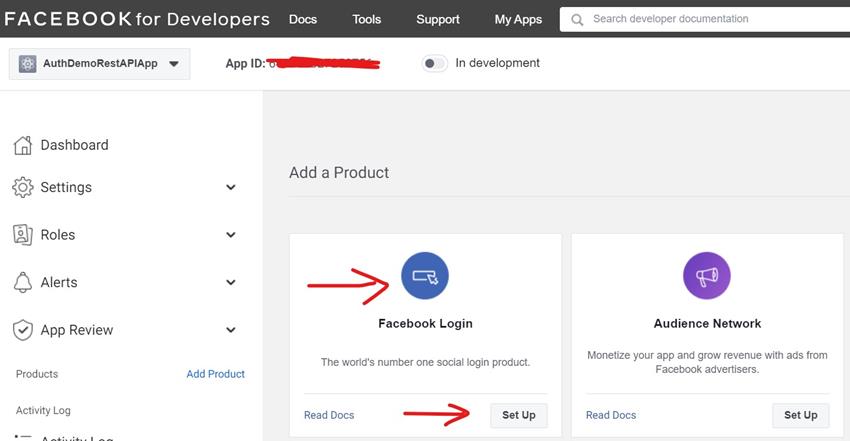Viewport: 850px width, 441px height.
Task: Select the App Review sidebar label
Action: coord(77,330)
